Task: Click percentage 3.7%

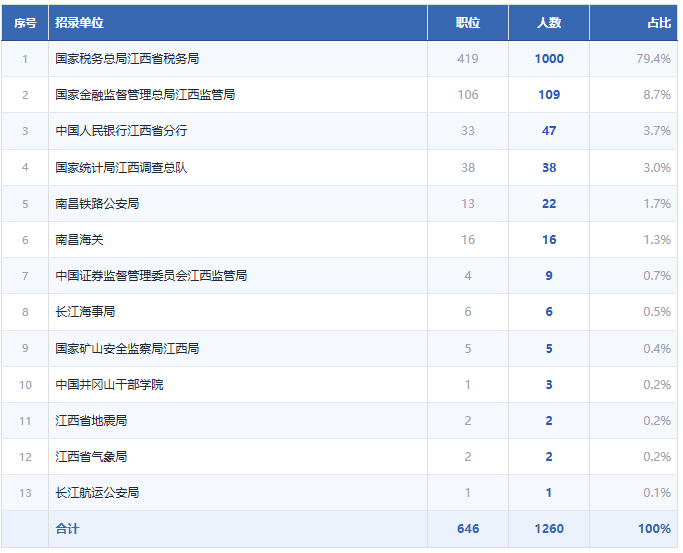Action: tap(657, 131)
